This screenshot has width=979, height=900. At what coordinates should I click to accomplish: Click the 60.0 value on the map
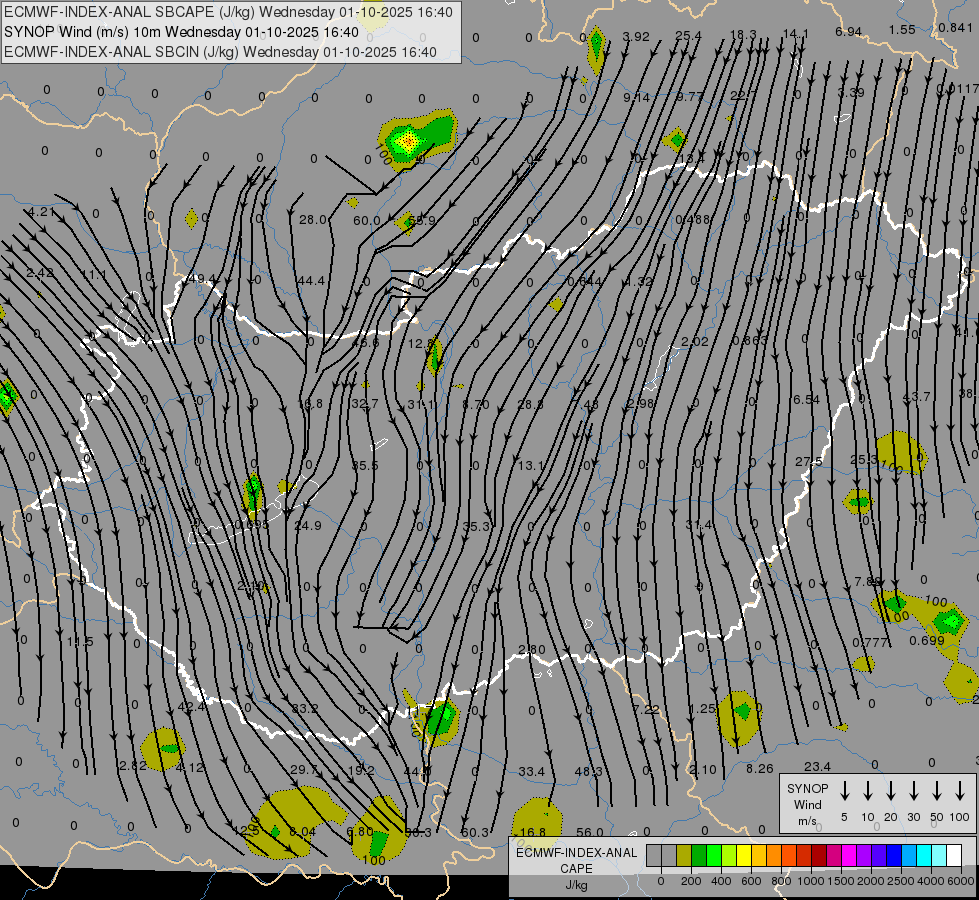pyautogui.click(x=366, y=220)
